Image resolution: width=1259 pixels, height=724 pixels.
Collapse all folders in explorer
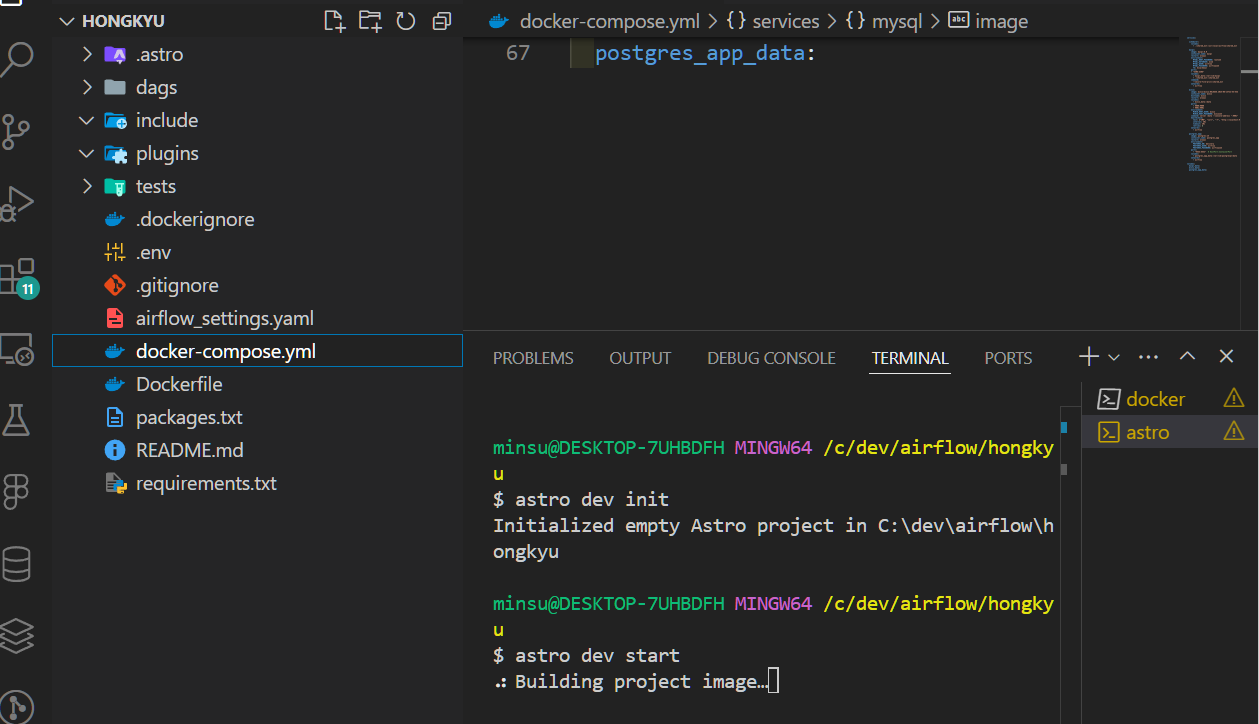pyautogui.click(x=441, y=21)
